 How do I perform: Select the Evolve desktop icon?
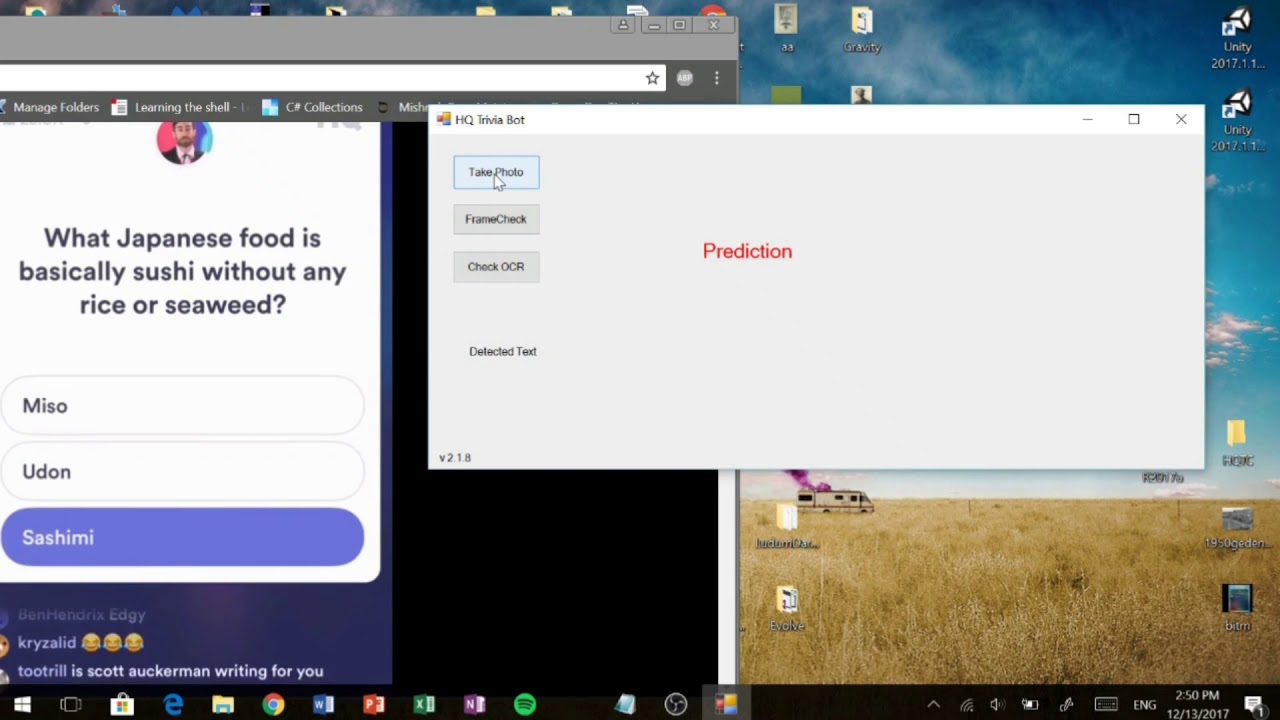787,609
